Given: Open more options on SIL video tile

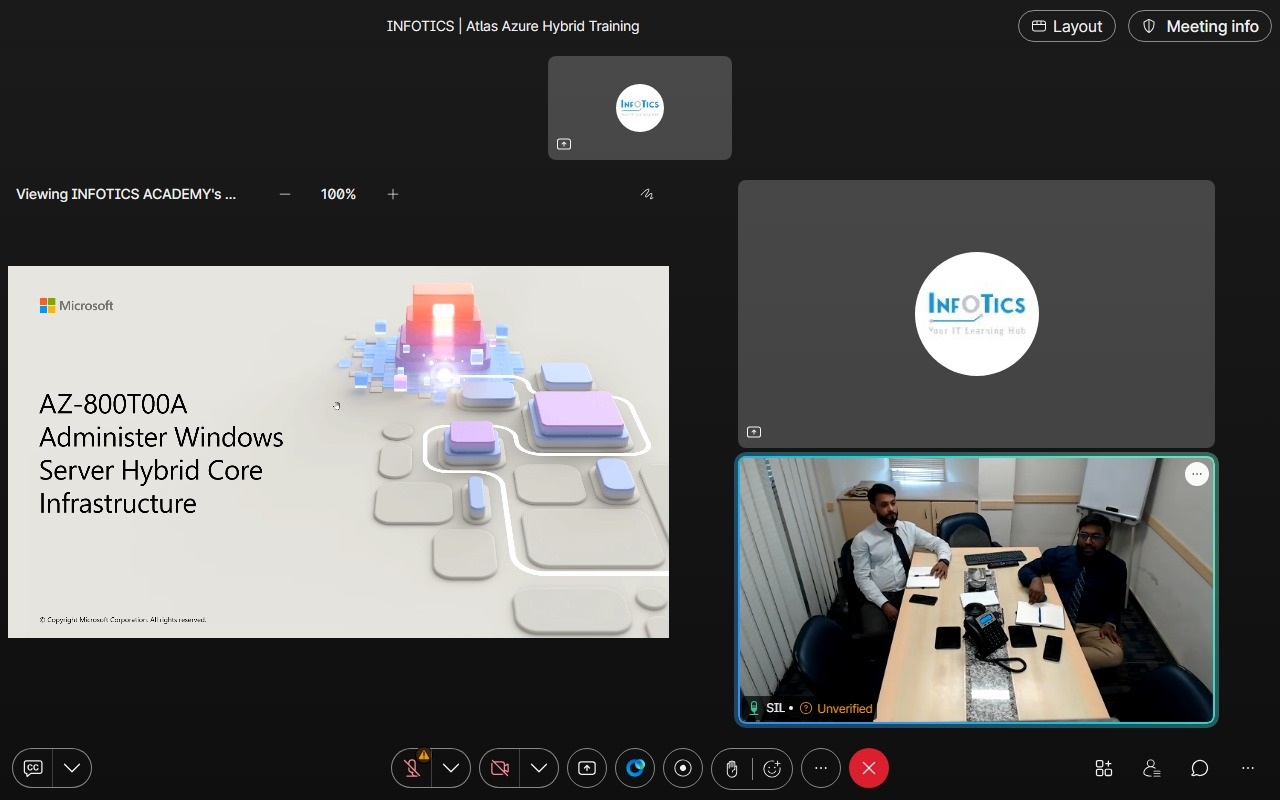Looking at the screenshot, I should [x=1197, y=475].
